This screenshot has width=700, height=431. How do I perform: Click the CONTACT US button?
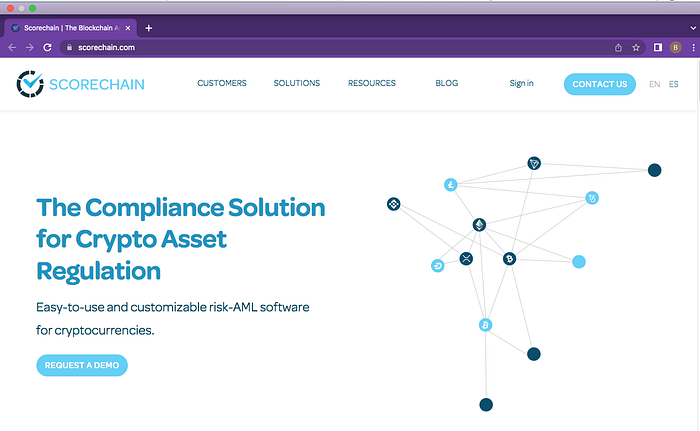click(x=600, y=84)
